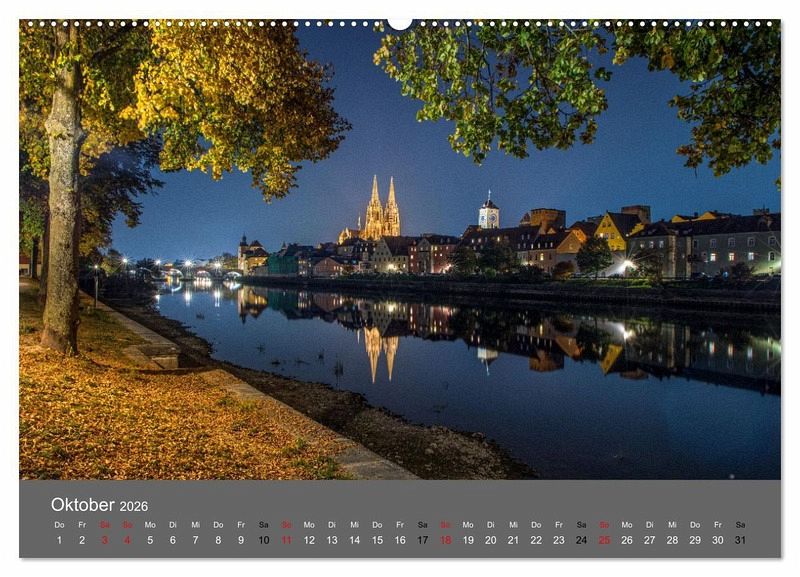Viewport: 800px width, 577px height.
Task: Click the white clock tower
Action: pyautogui.click(x=489, y=212)
